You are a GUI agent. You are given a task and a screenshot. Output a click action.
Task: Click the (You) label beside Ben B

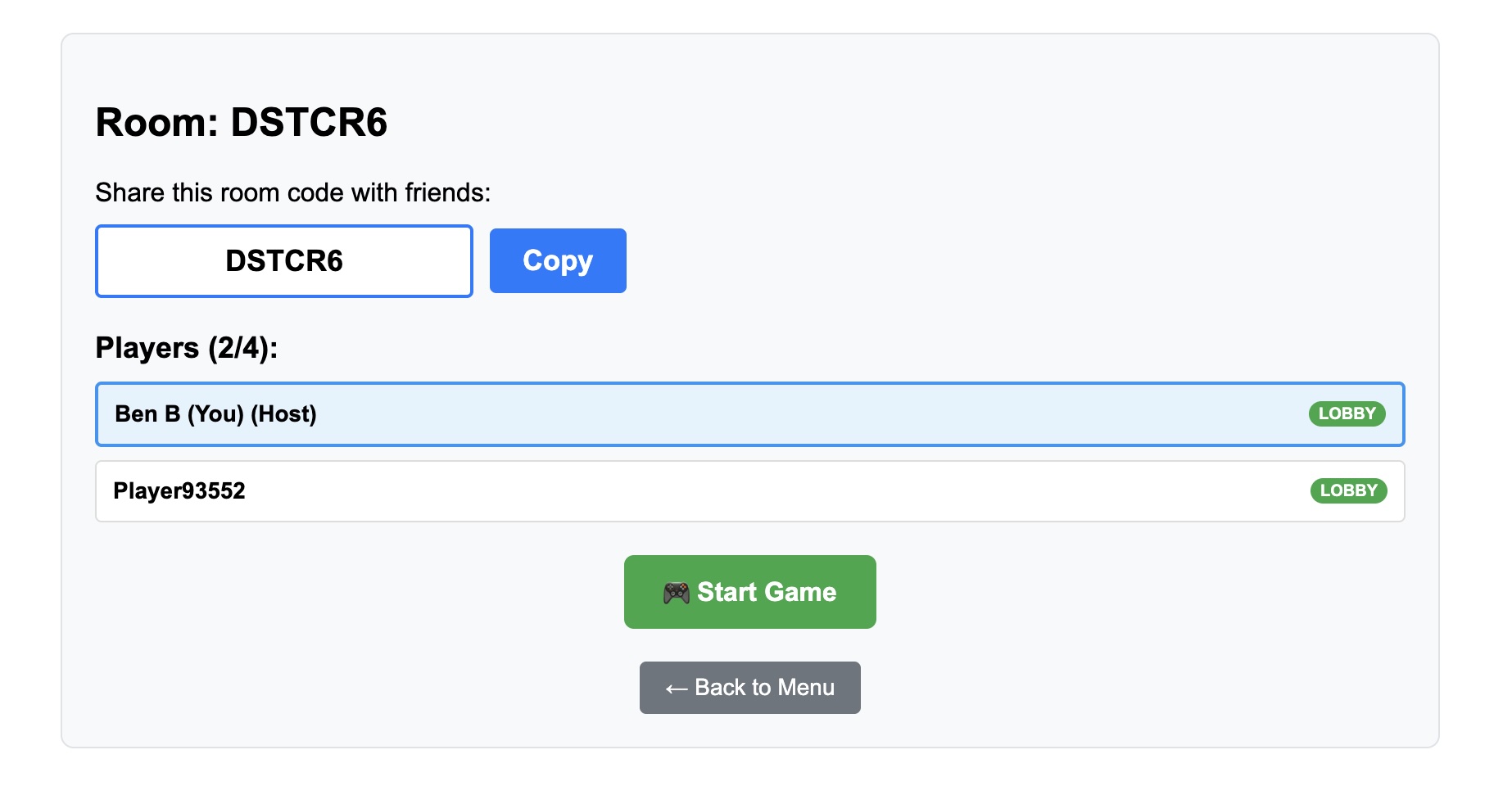pos(215,414)
